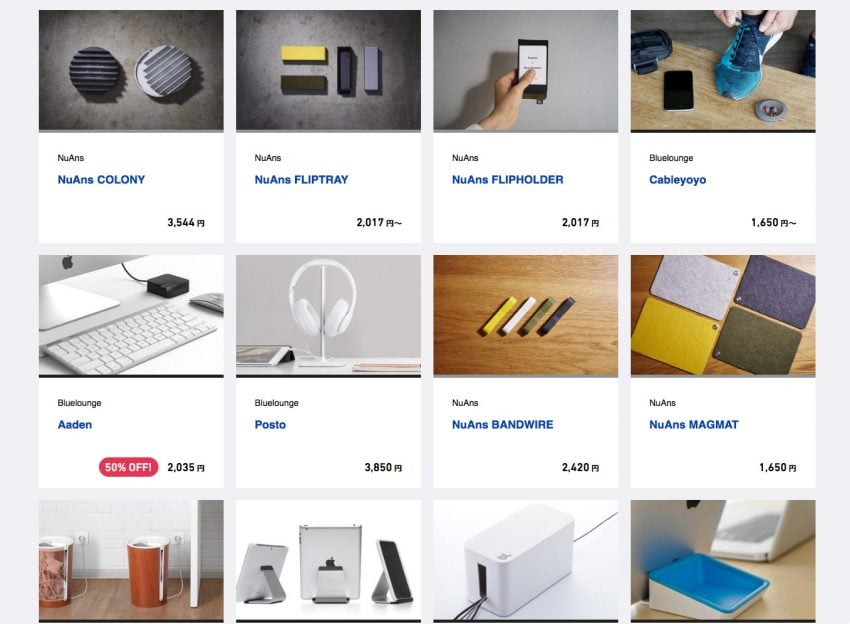Select the hand holding phone FLIPHOLDER image
This screenshot has width=850, height=624.
[526, 71]
